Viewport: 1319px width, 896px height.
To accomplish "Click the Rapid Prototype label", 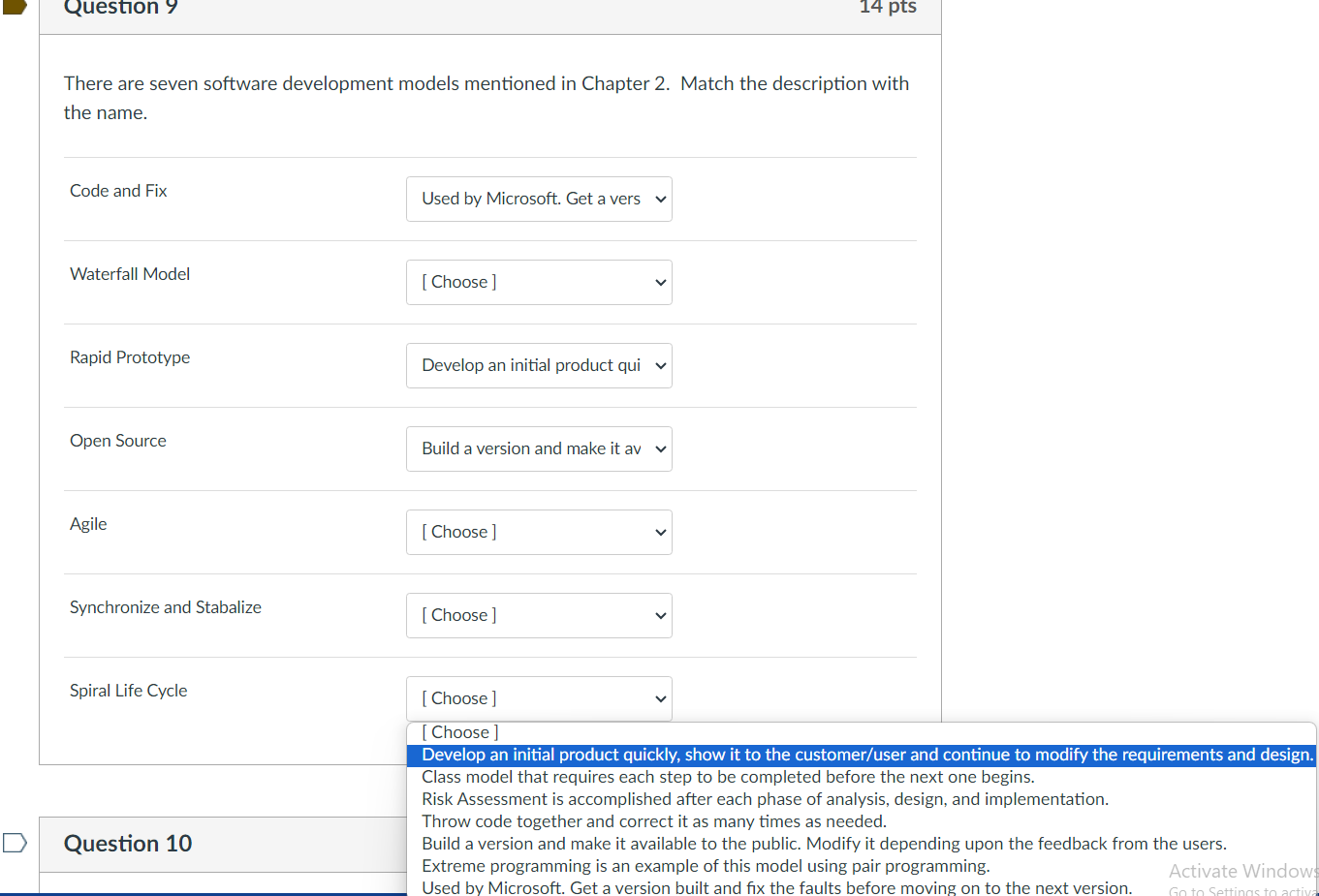I will click(x=130, y=357).
